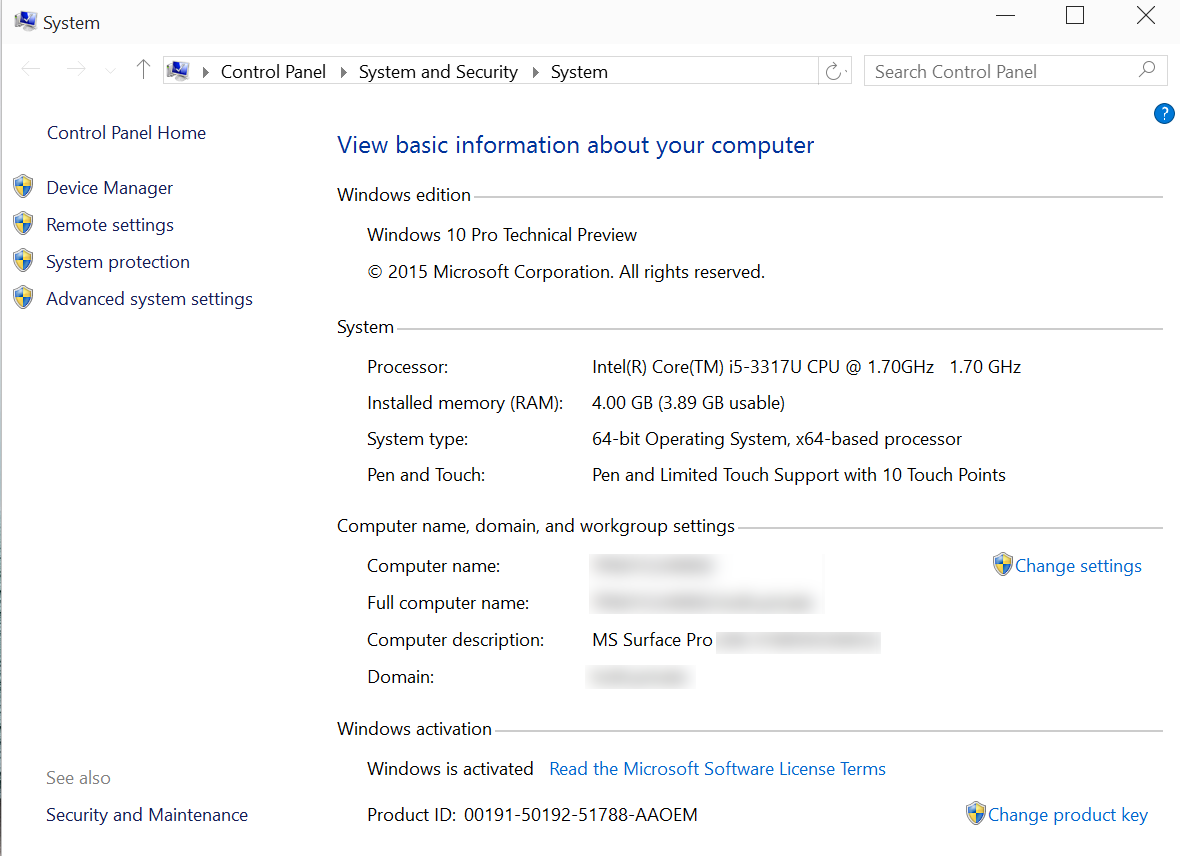1180x856 pixels.
Task: Minimize the System window
Action: [1005, 16]
